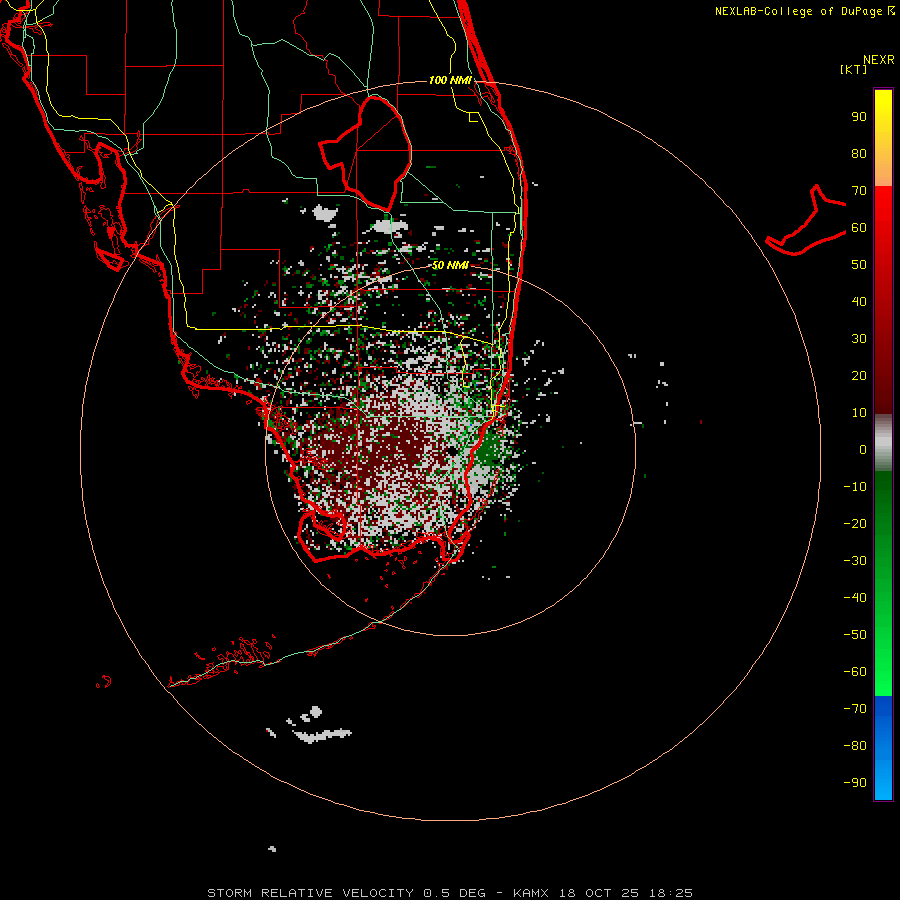Click the -20 velocity scale label

click(855, 524)
